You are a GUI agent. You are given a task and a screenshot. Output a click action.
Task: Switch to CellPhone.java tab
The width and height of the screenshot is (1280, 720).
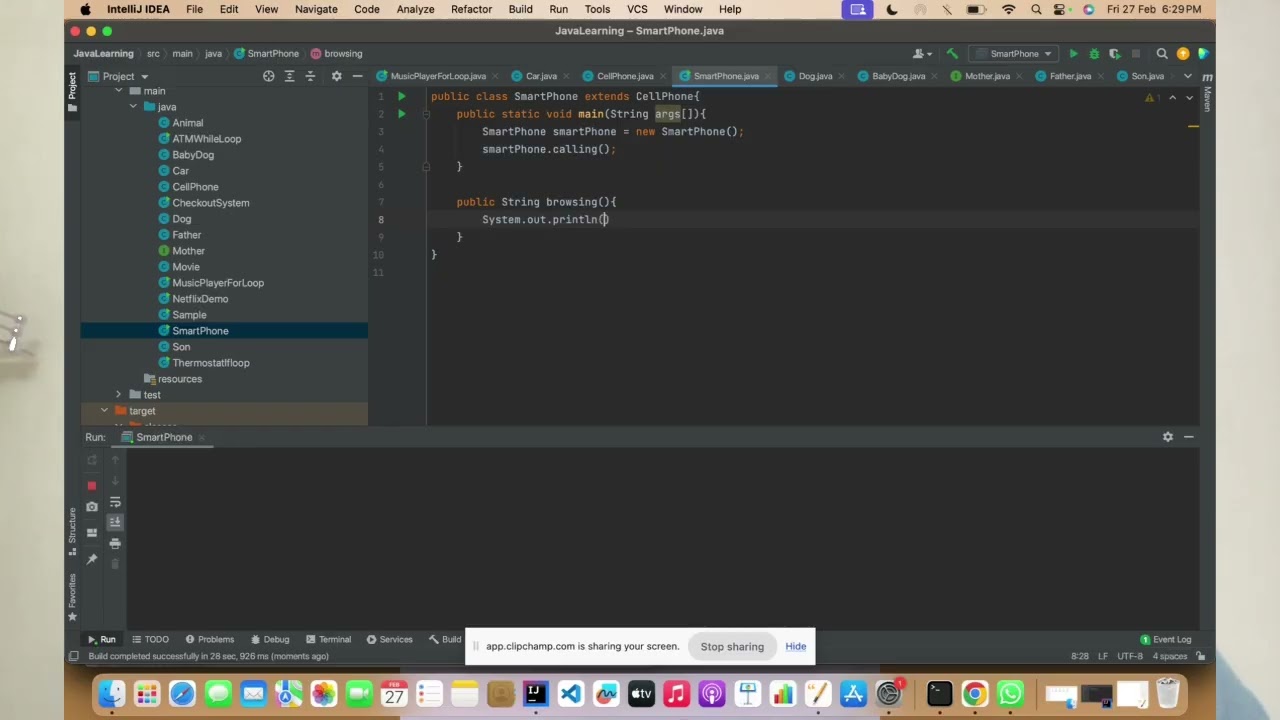pyautogui.click(x=625, y=76)
